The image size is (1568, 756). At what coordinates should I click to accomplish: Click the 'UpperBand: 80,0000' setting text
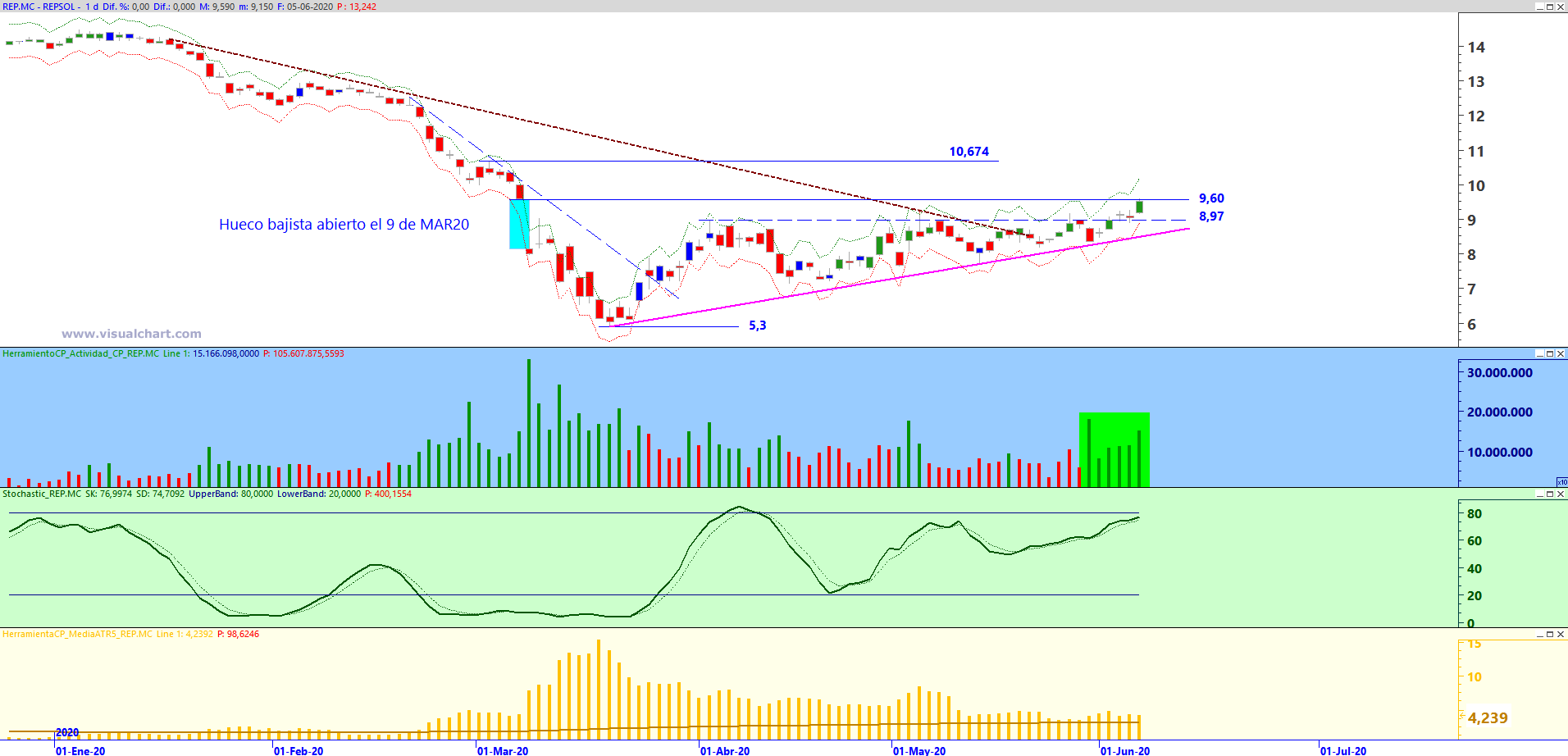click(x=230, y=494)
